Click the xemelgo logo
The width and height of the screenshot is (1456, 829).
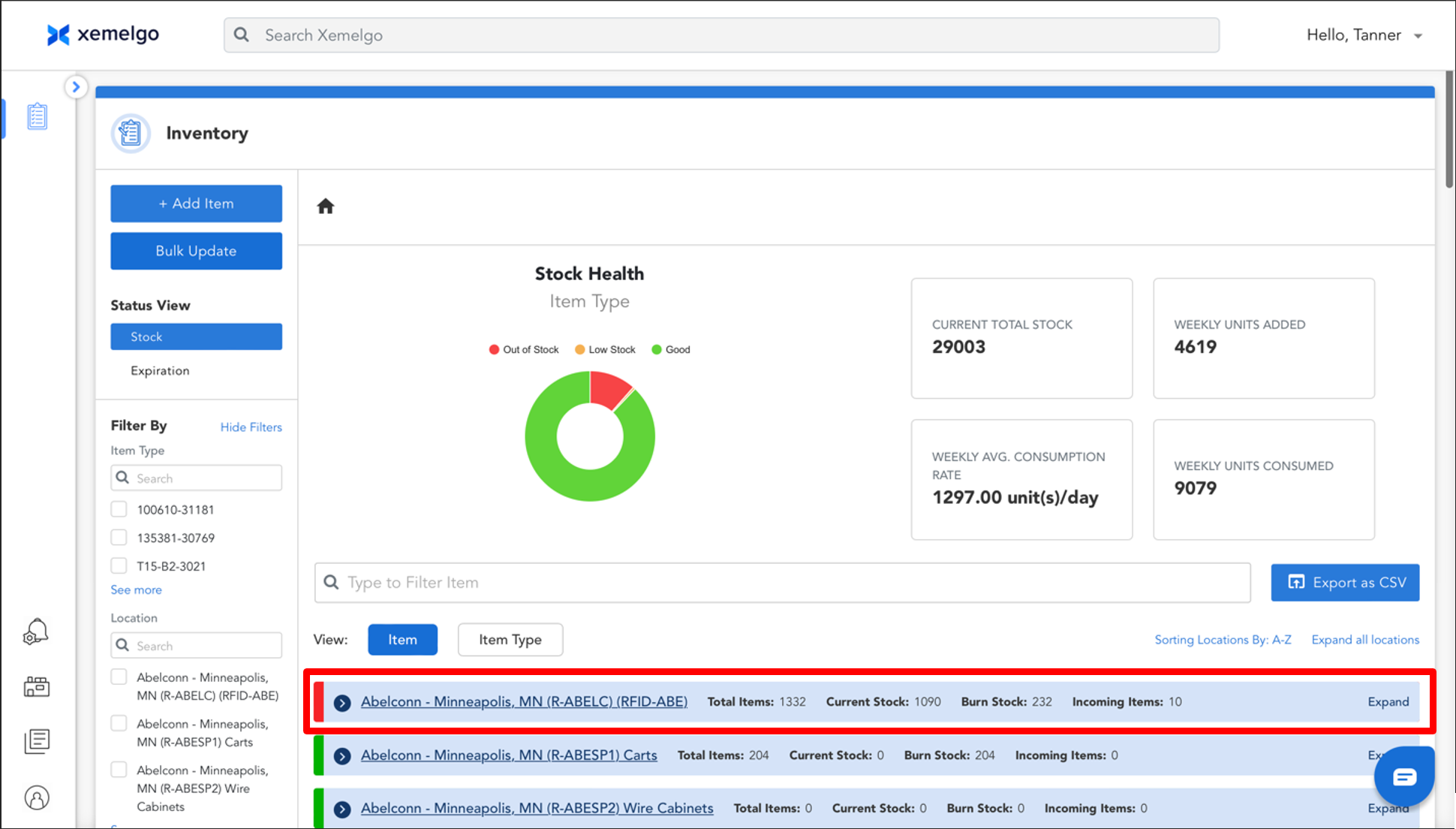[x=103, y=35]
